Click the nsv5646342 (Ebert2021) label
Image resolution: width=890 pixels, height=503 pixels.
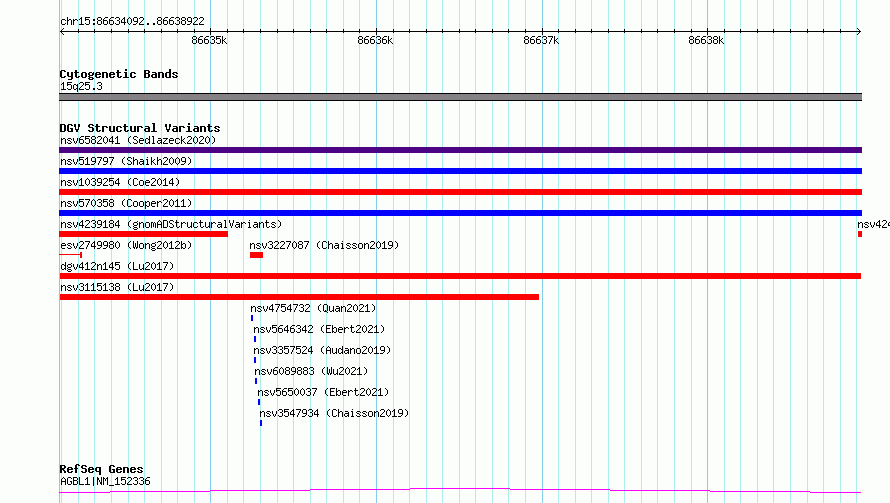coord(319,329)
